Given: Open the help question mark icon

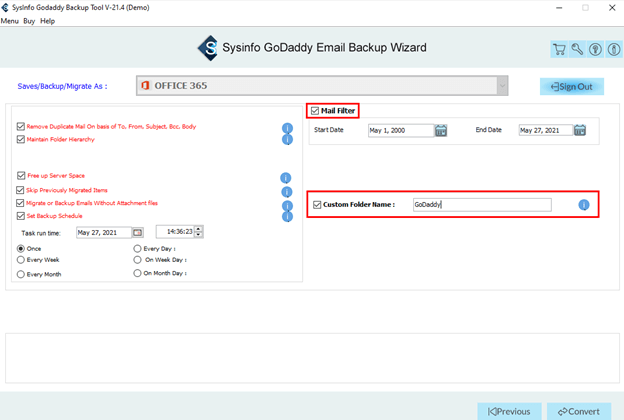Looking at the screenshot, I should pos(595,49).
